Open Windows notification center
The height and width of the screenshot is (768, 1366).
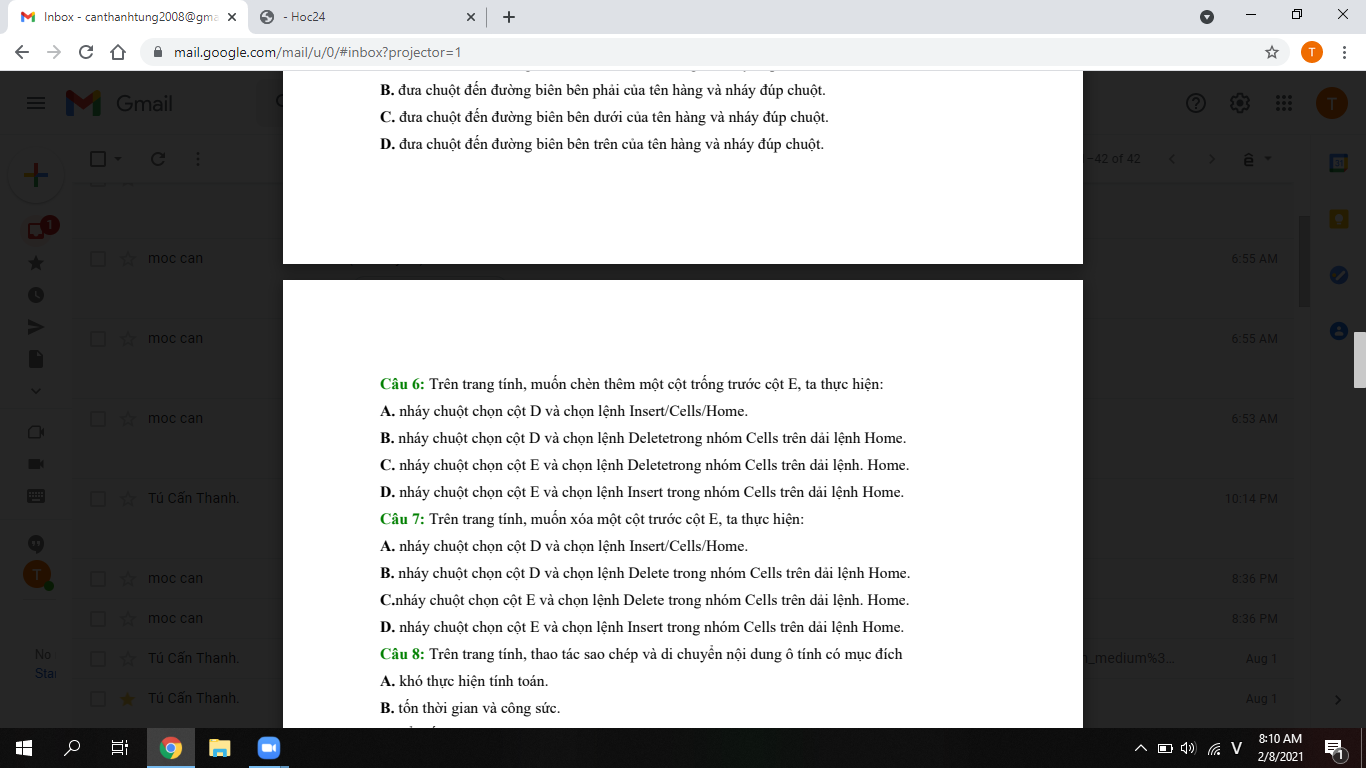(x=1333, y=748)
